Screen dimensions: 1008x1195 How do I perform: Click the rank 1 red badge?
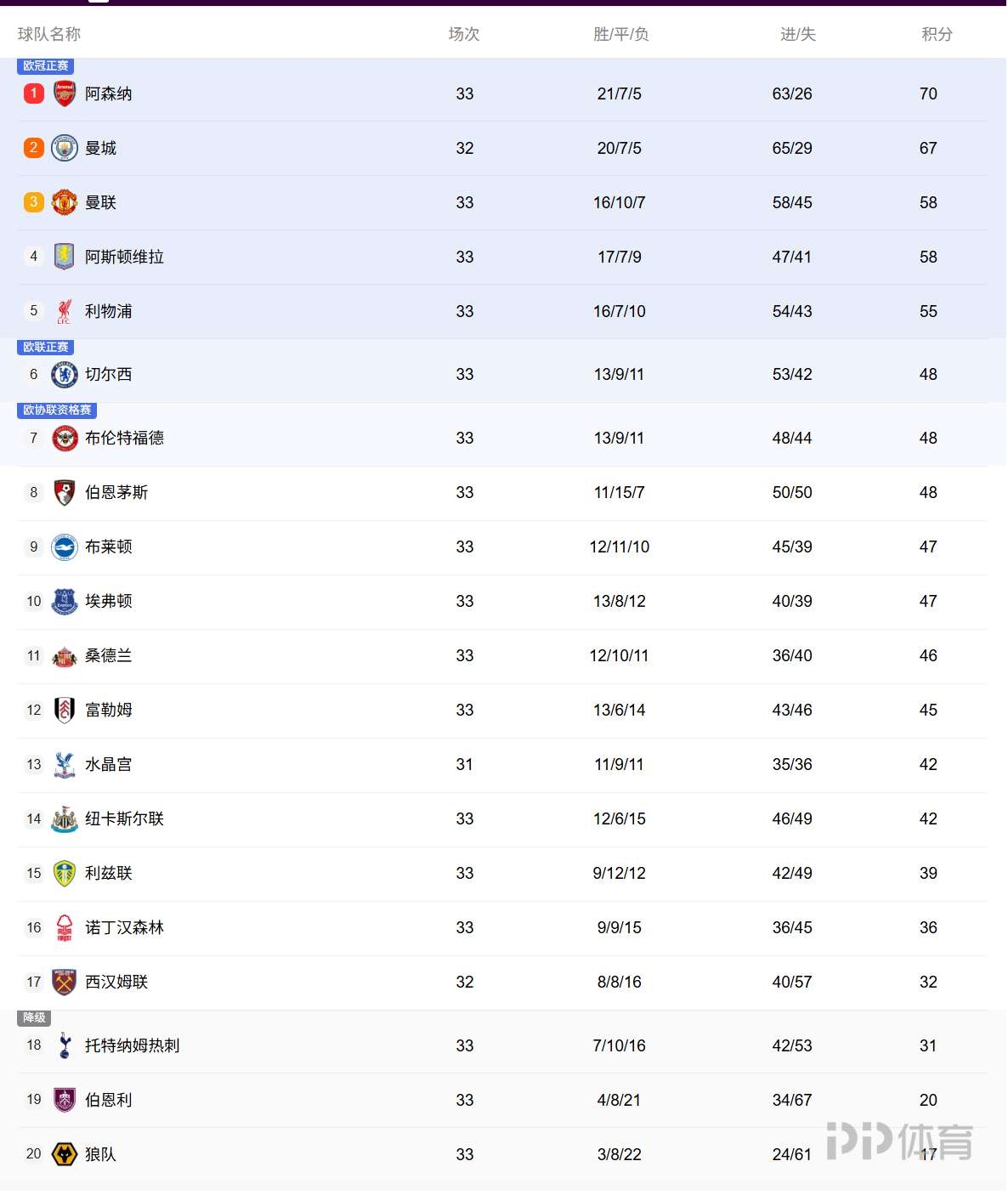coord(34,93)
